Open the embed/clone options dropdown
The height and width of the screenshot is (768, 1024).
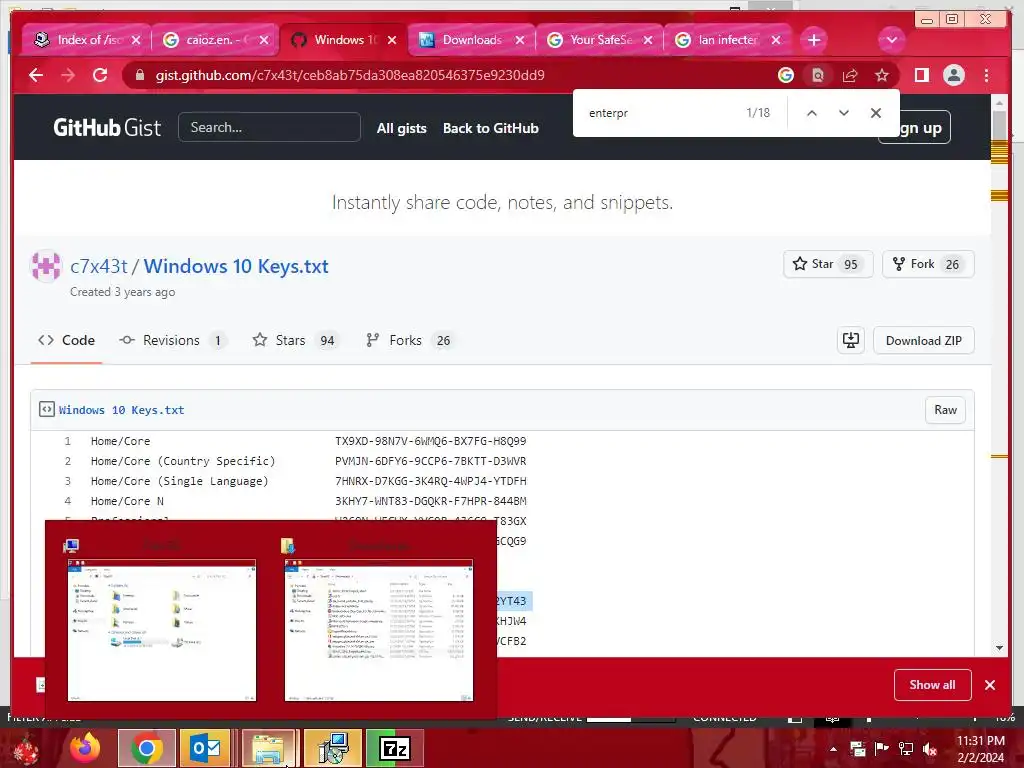point(851,340)
